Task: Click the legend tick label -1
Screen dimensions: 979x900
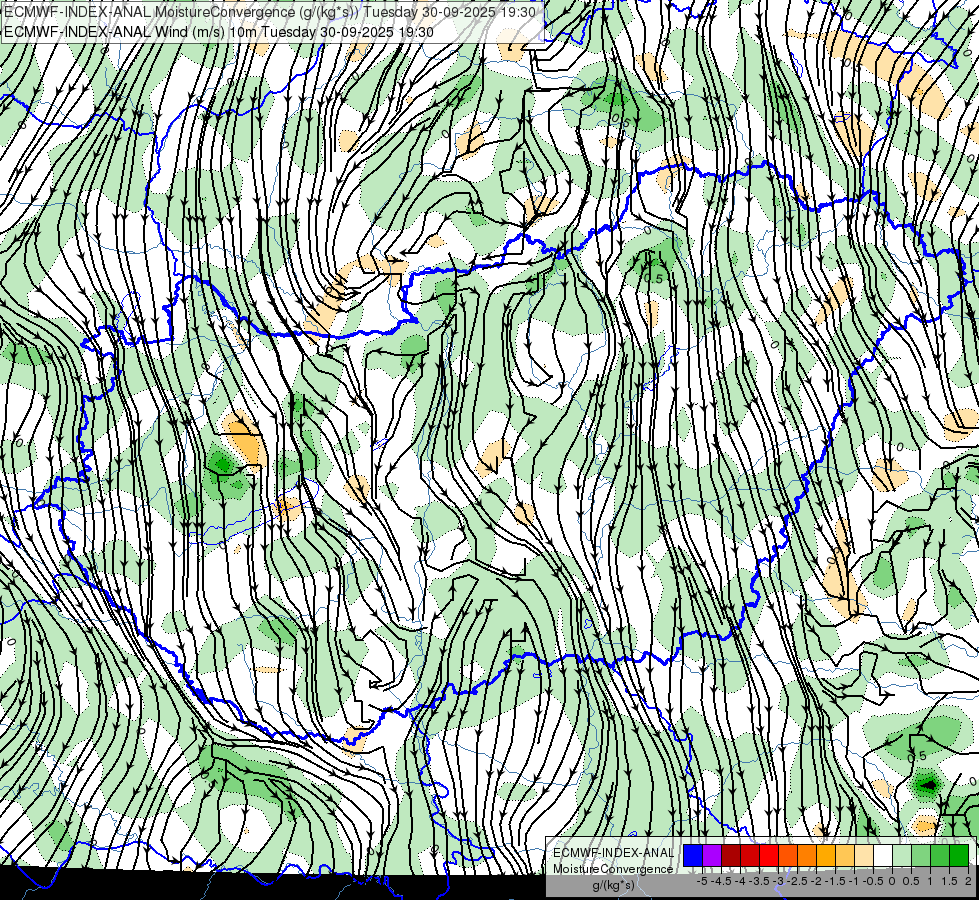Action: [854, 881]
